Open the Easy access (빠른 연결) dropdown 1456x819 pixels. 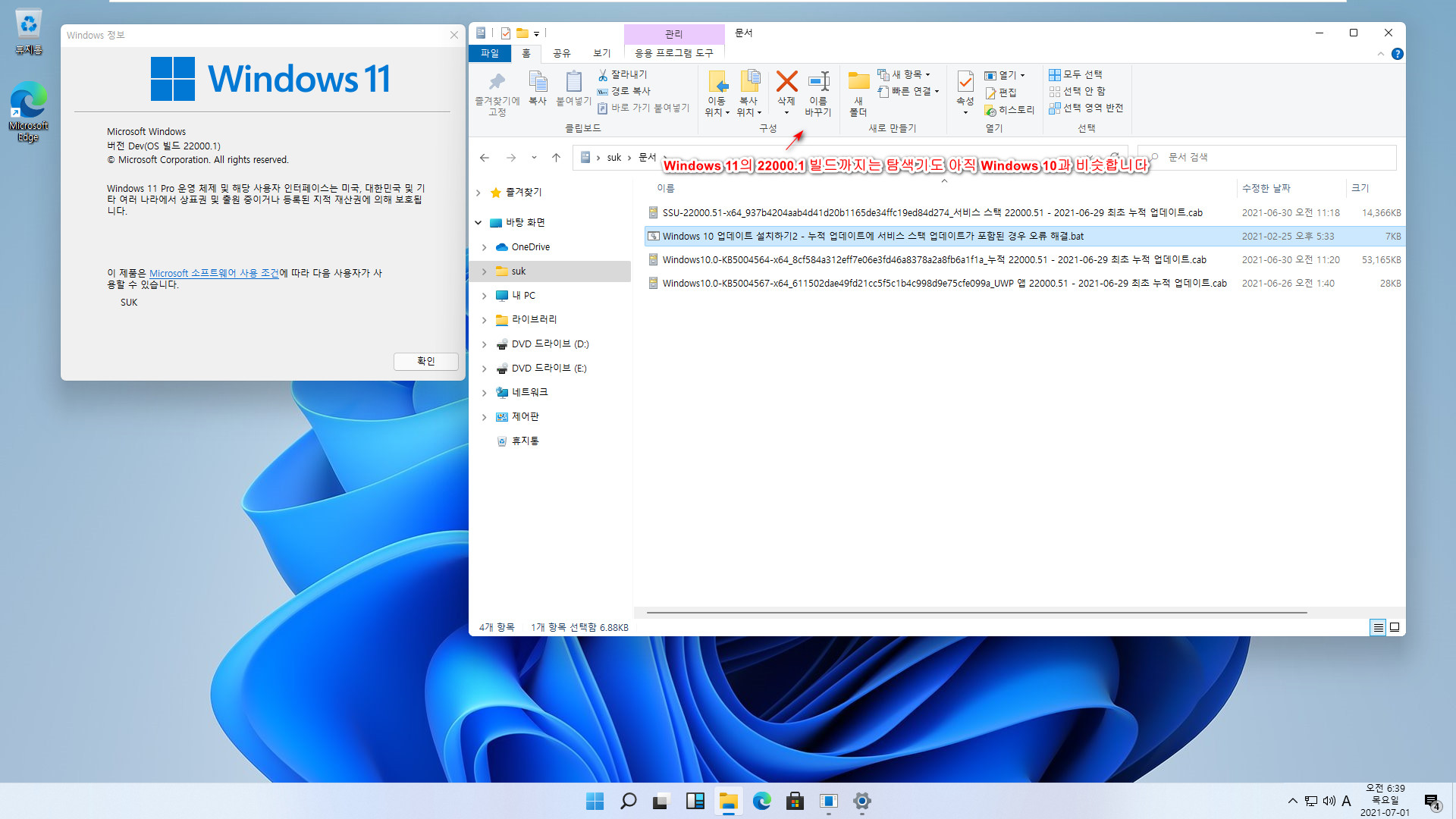pos(908,91)
